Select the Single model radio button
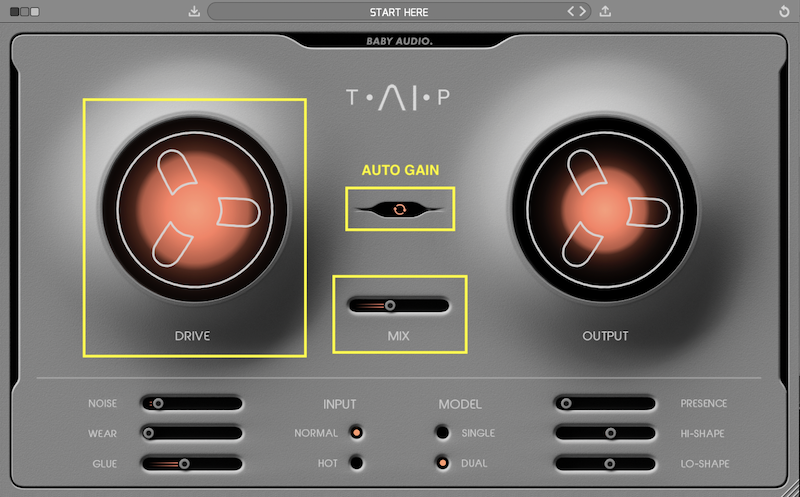This screenshot has height=497, width=800. pos(442,433)
